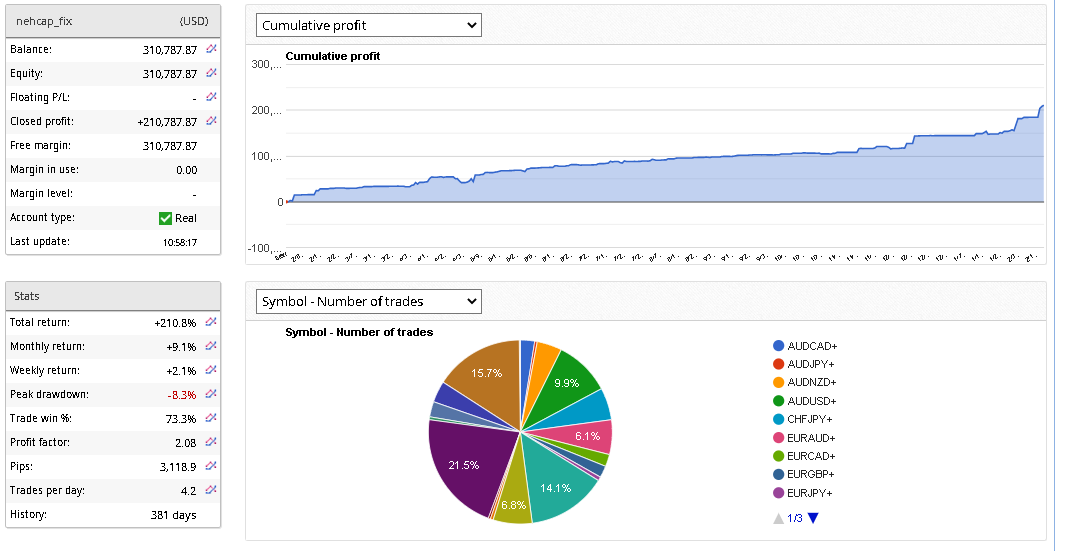This screenshot has width=1083, height=551.
Task: Click the chart icon beside Profit factor
Action: click(x=211, y=442)
